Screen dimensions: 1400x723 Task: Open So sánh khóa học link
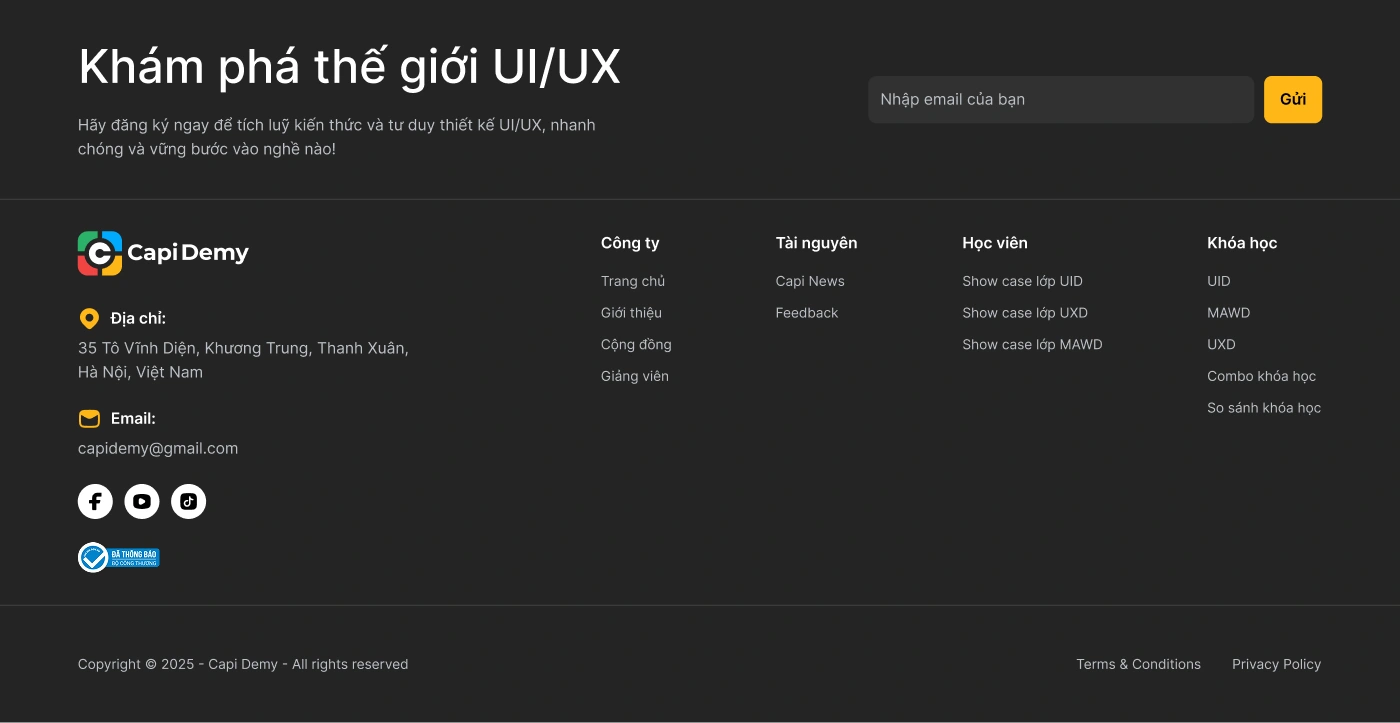coord(1264,408)
